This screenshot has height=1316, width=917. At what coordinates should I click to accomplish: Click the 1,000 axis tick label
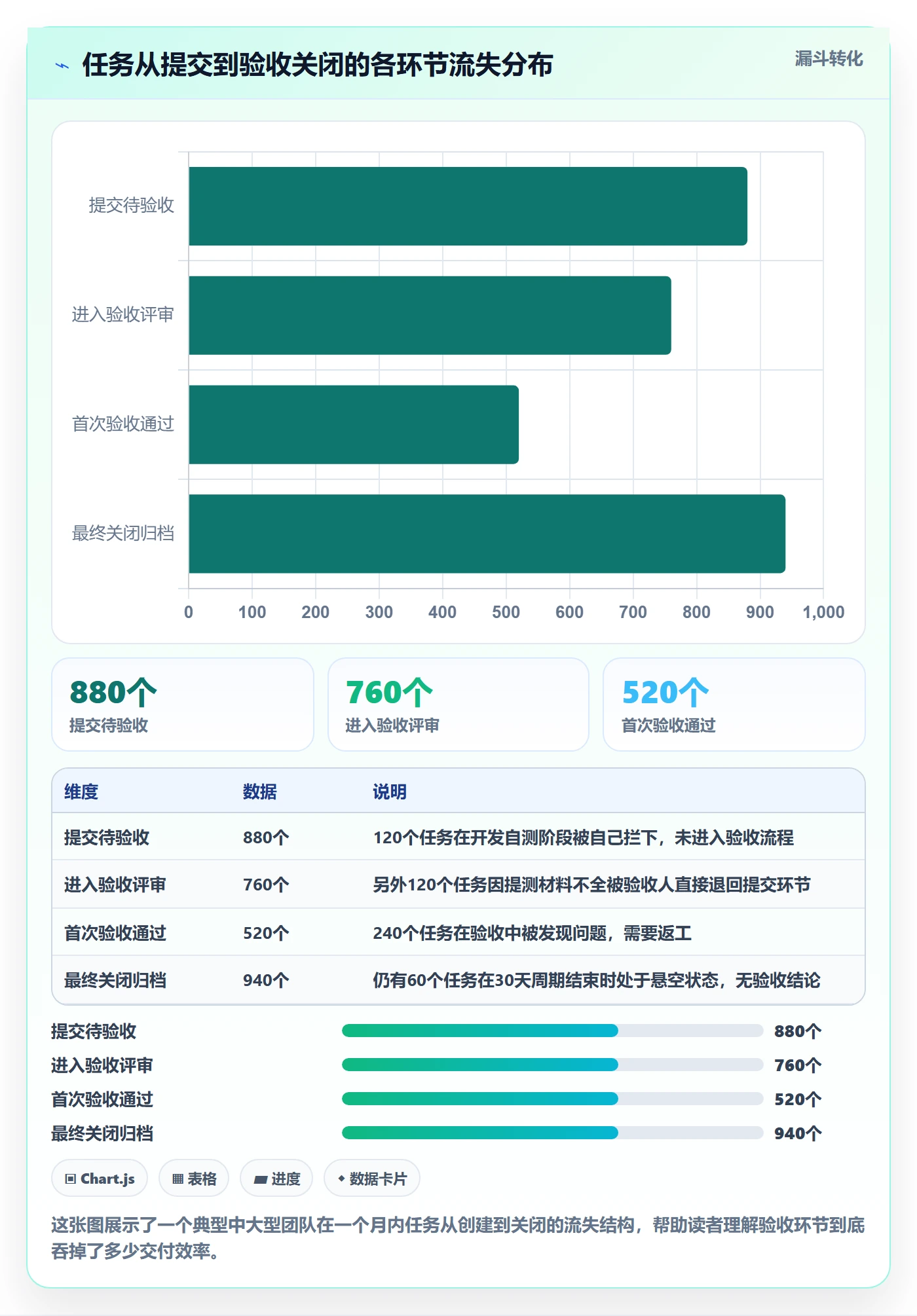(823, 612)
